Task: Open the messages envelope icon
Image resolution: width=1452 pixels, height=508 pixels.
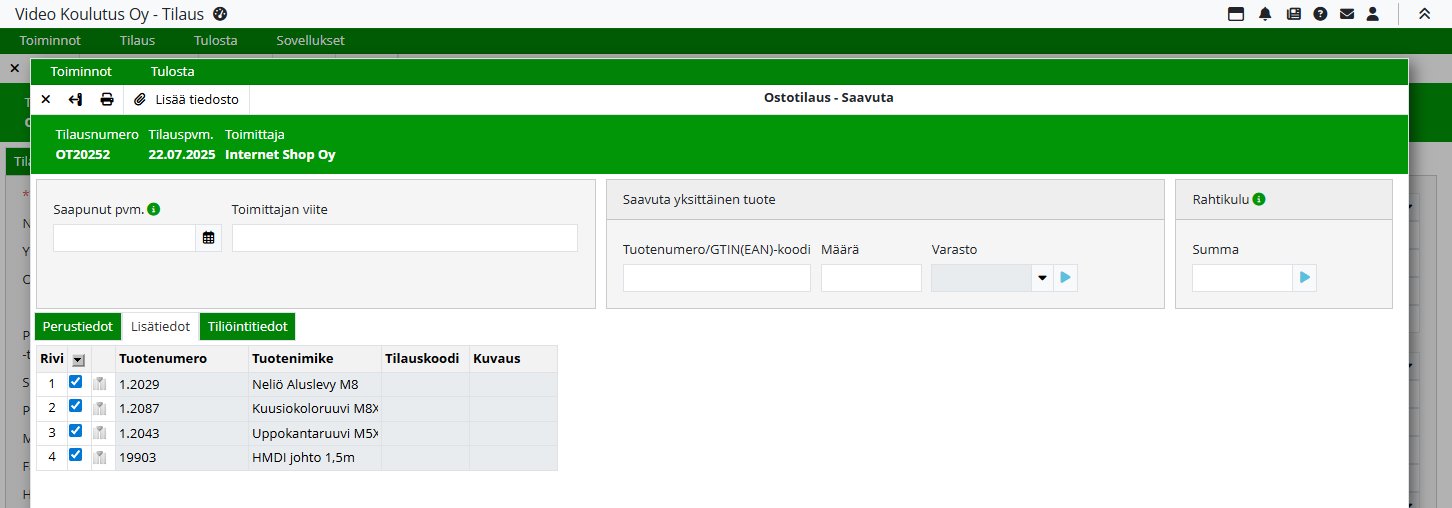Action: pyautogui.click(x=1347, y=14)
